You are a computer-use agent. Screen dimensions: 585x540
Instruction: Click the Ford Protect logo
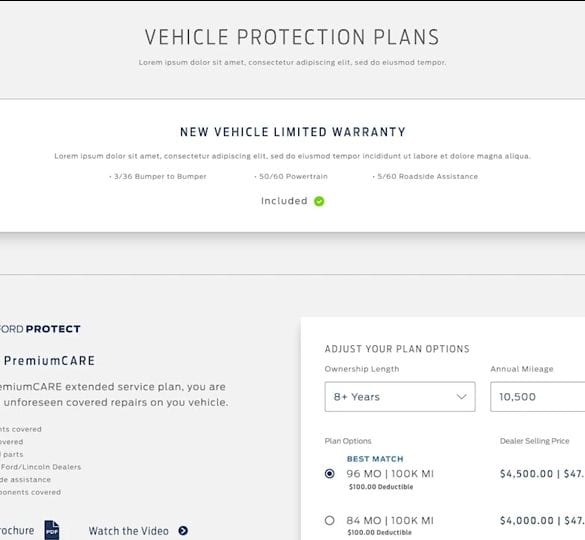coord(40,329)
